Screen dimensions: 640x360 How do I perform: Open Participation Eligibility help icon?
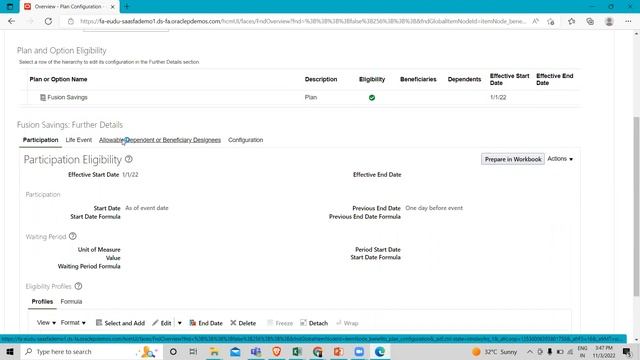(129, 159)
